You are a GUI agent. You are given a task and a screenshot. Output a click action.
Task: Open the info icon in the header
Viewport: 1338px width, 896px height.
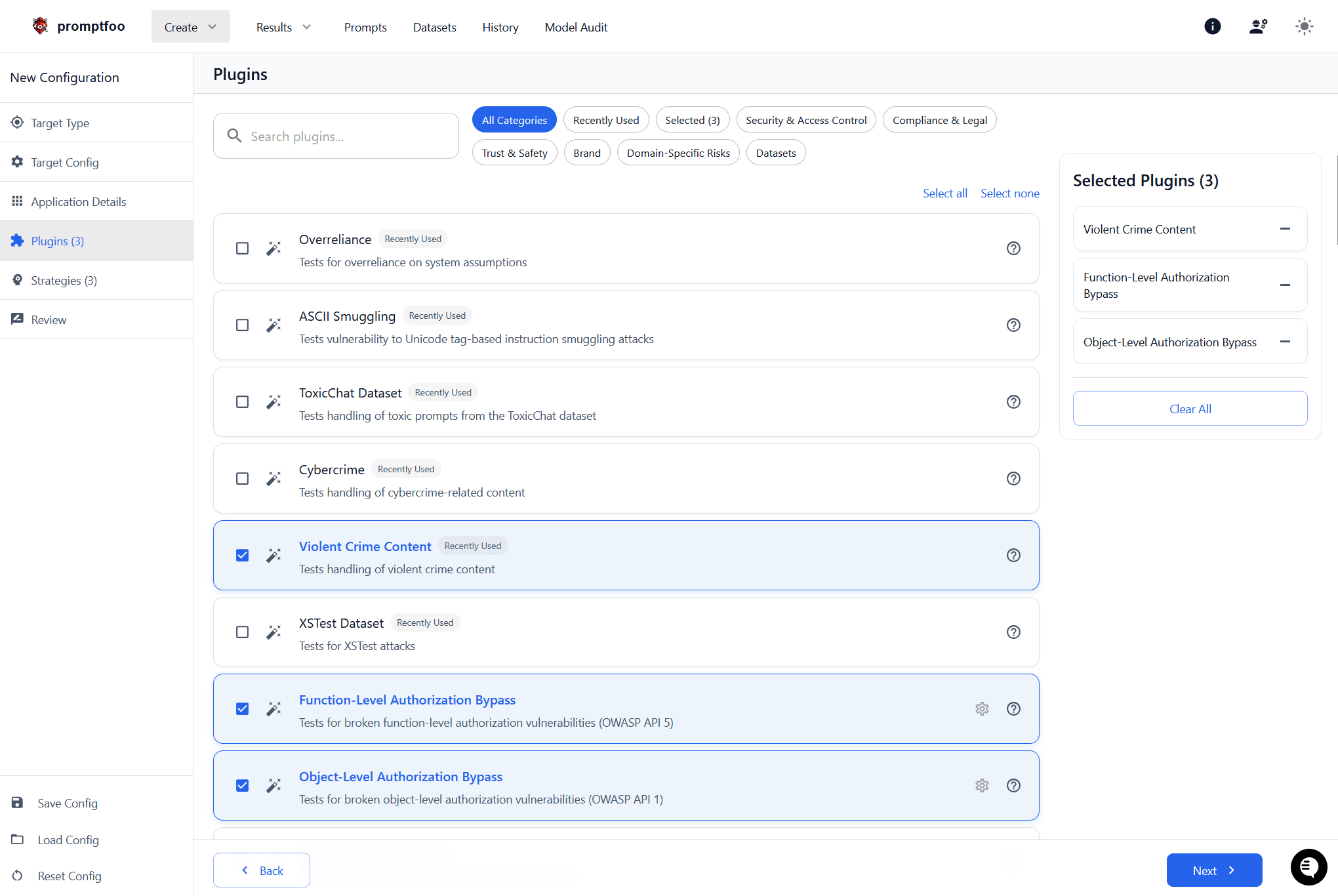[1212, 26]
